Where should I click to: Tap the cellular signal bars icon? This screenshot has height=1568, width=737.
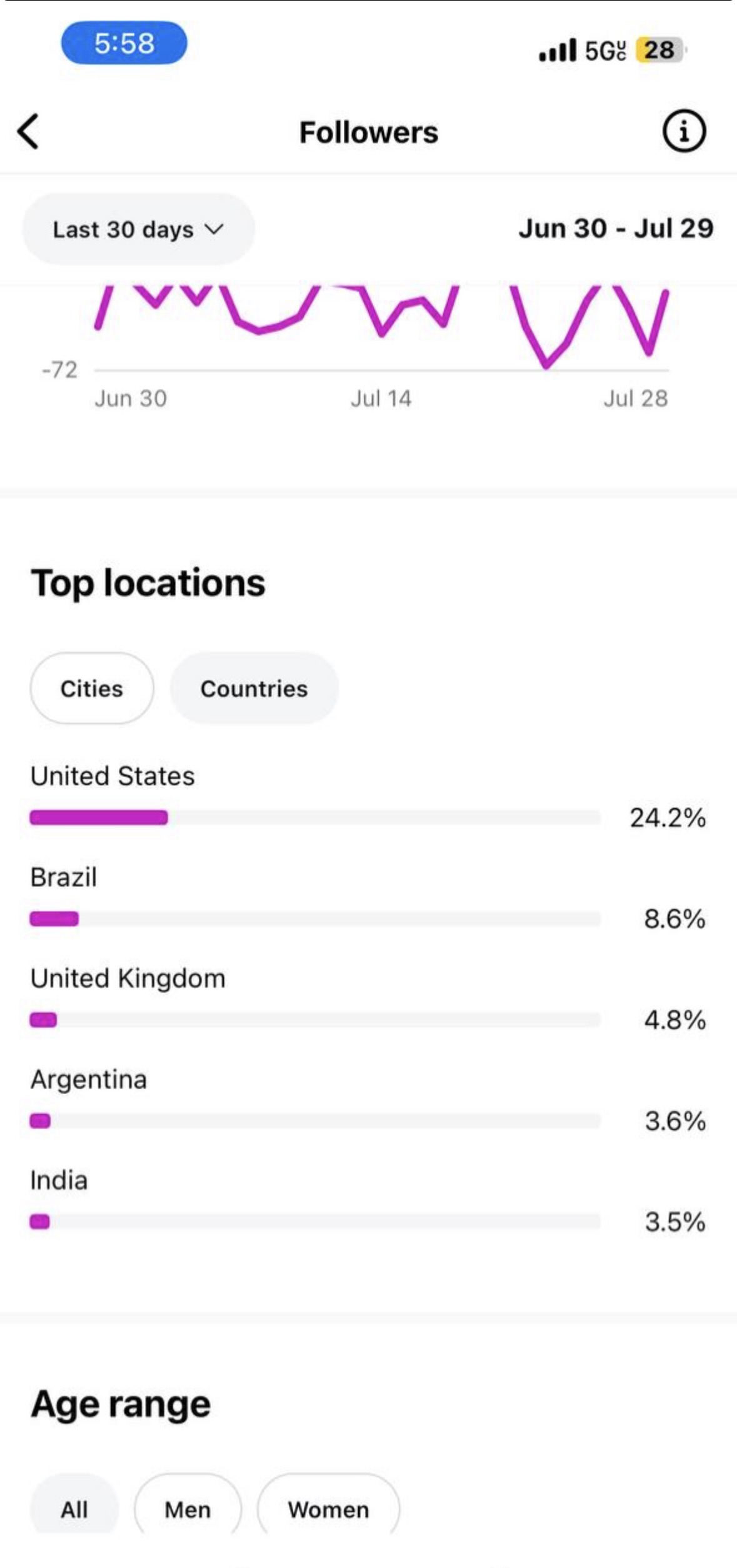557,51
